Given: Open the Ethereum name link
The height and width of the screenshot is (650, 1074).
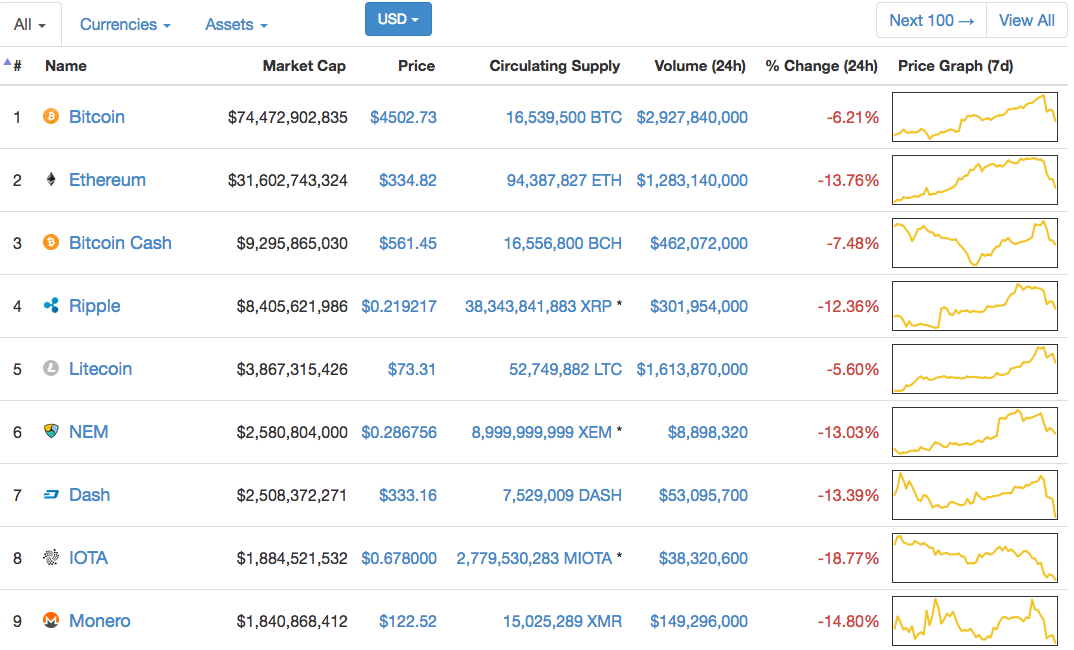Looking at the screenshot, I should (x=107, y=180).
